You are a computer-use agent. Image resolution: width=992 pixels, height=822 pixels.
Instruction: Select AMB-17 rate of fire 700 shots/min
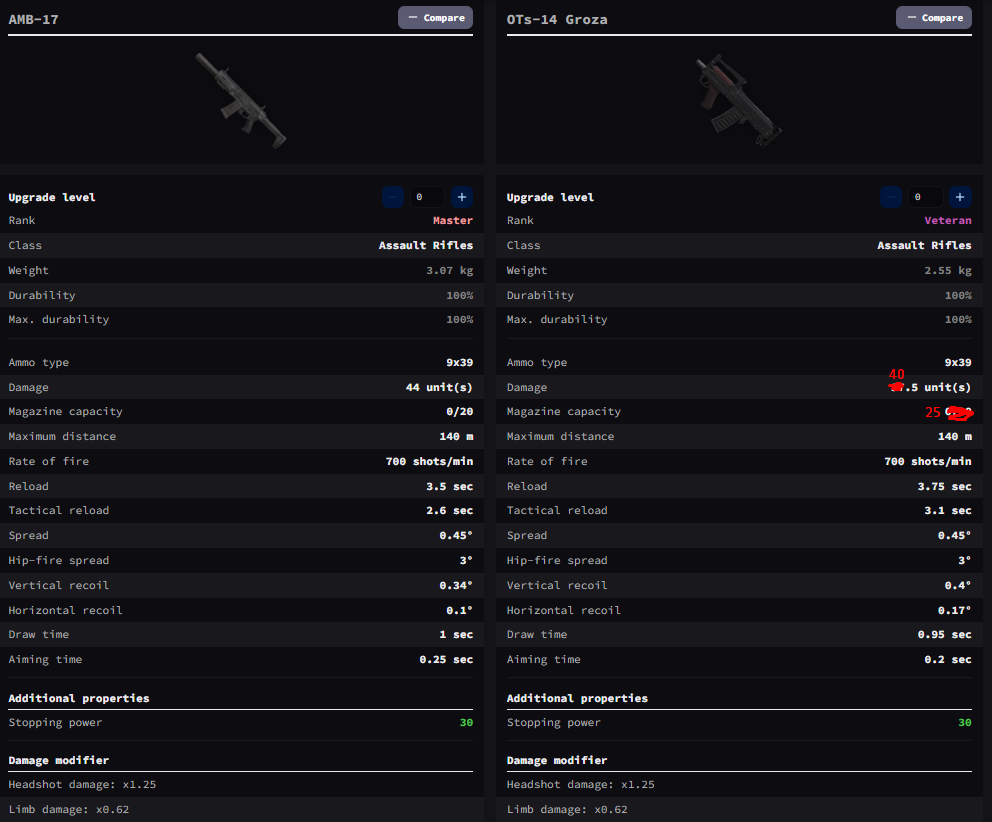pos(430,461)
